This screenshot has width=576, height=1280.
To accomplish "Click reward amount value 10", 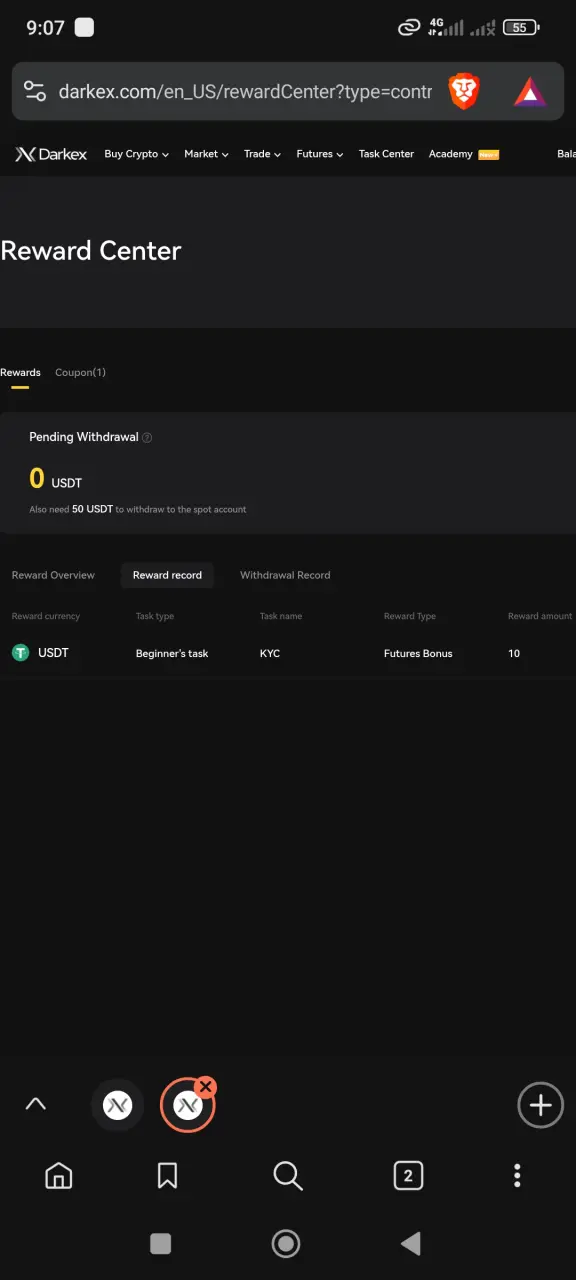I will pos(514,654).
